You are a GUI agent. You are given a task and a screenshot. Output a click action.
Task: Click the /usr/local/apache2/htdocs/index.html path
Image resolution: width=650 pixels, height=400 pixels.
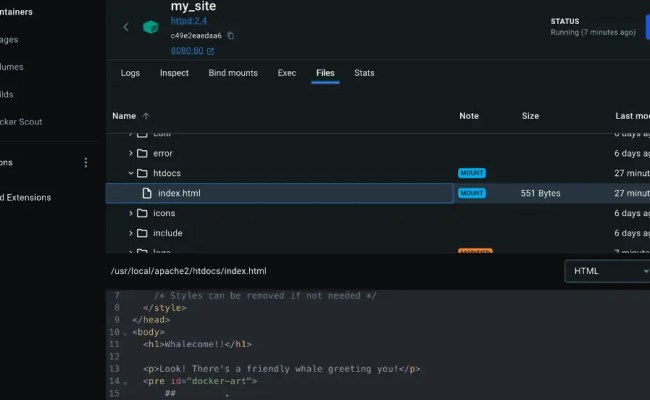click(x=189, y=271)
